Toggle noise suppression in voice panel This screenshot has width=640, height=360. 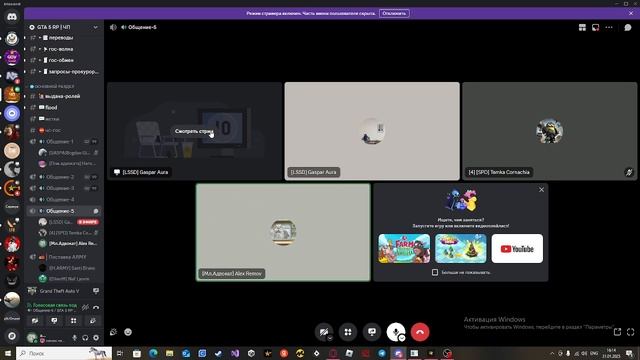85,307
